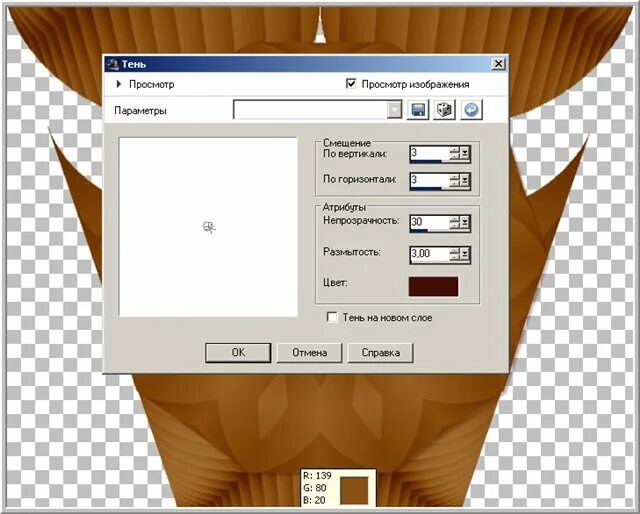Open the Параметры presets dropdown
640x514 pixels.
[x=394, y=110]
